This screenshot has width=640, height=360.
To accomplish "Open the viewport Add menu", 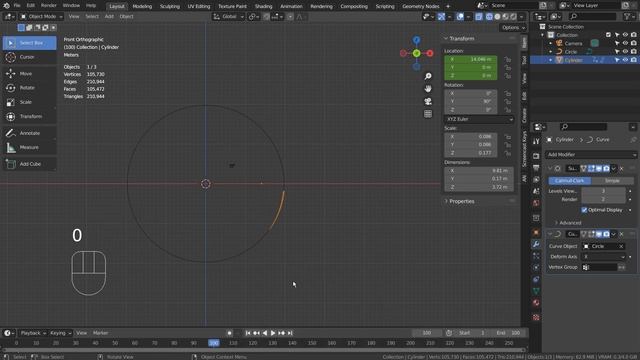I will [x=109, y=17].
